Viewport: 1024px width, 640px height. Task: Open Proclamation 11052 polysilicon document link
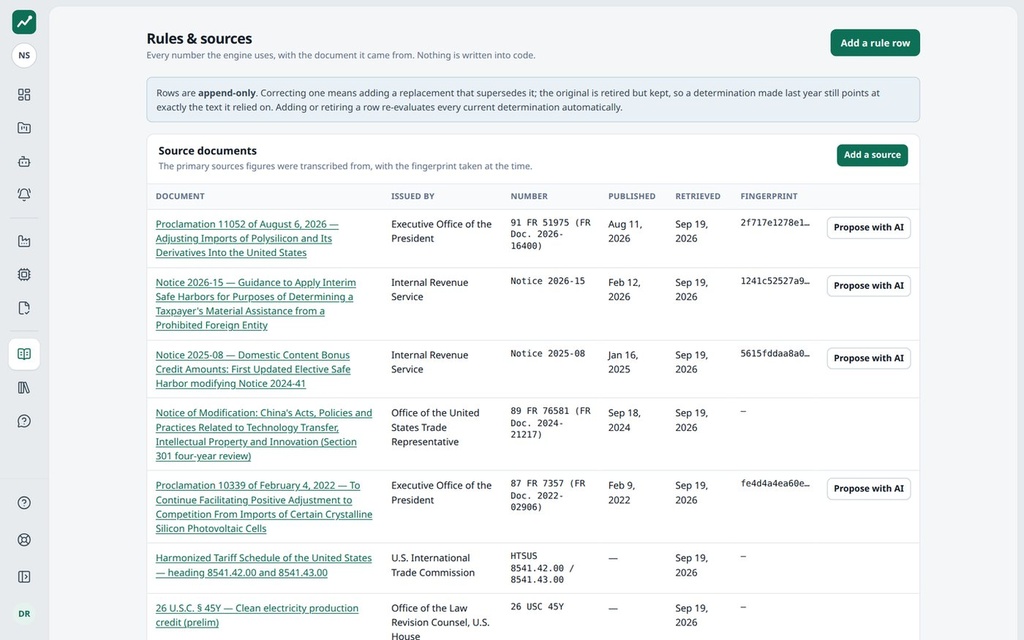click(247, 238)
